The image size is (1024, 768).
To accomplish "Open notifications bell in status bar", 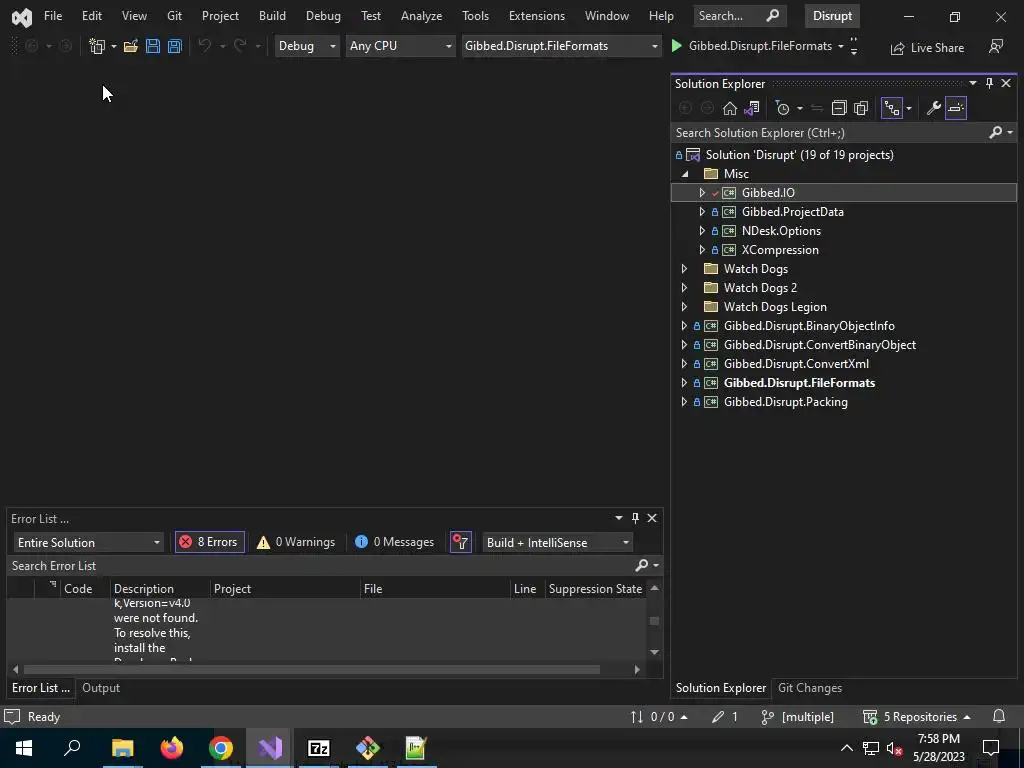I will click(999, 716).
